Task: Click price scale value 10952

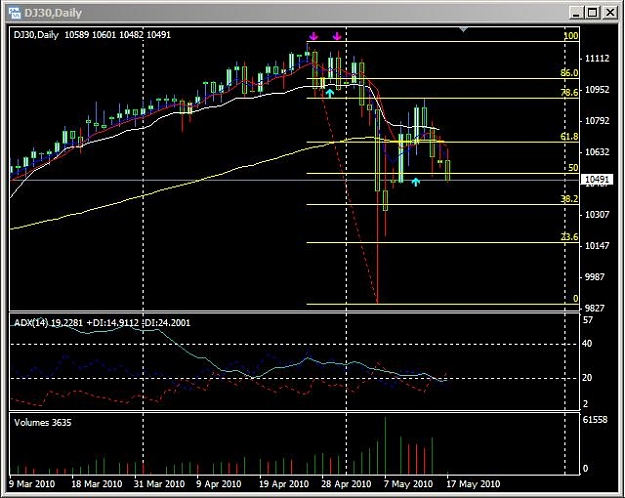Action: (597, 90)
